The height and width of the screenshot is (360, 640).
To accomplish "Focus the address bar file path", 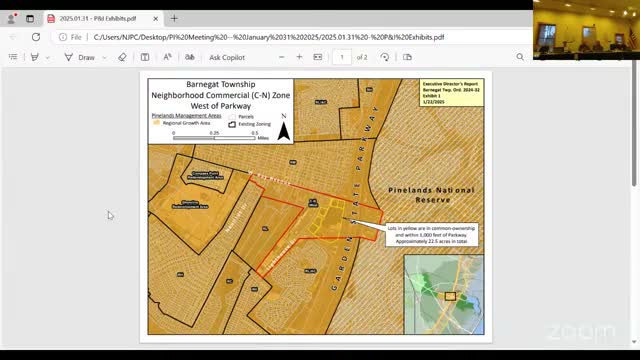I will pyautogui.click(x=269, y=37).
